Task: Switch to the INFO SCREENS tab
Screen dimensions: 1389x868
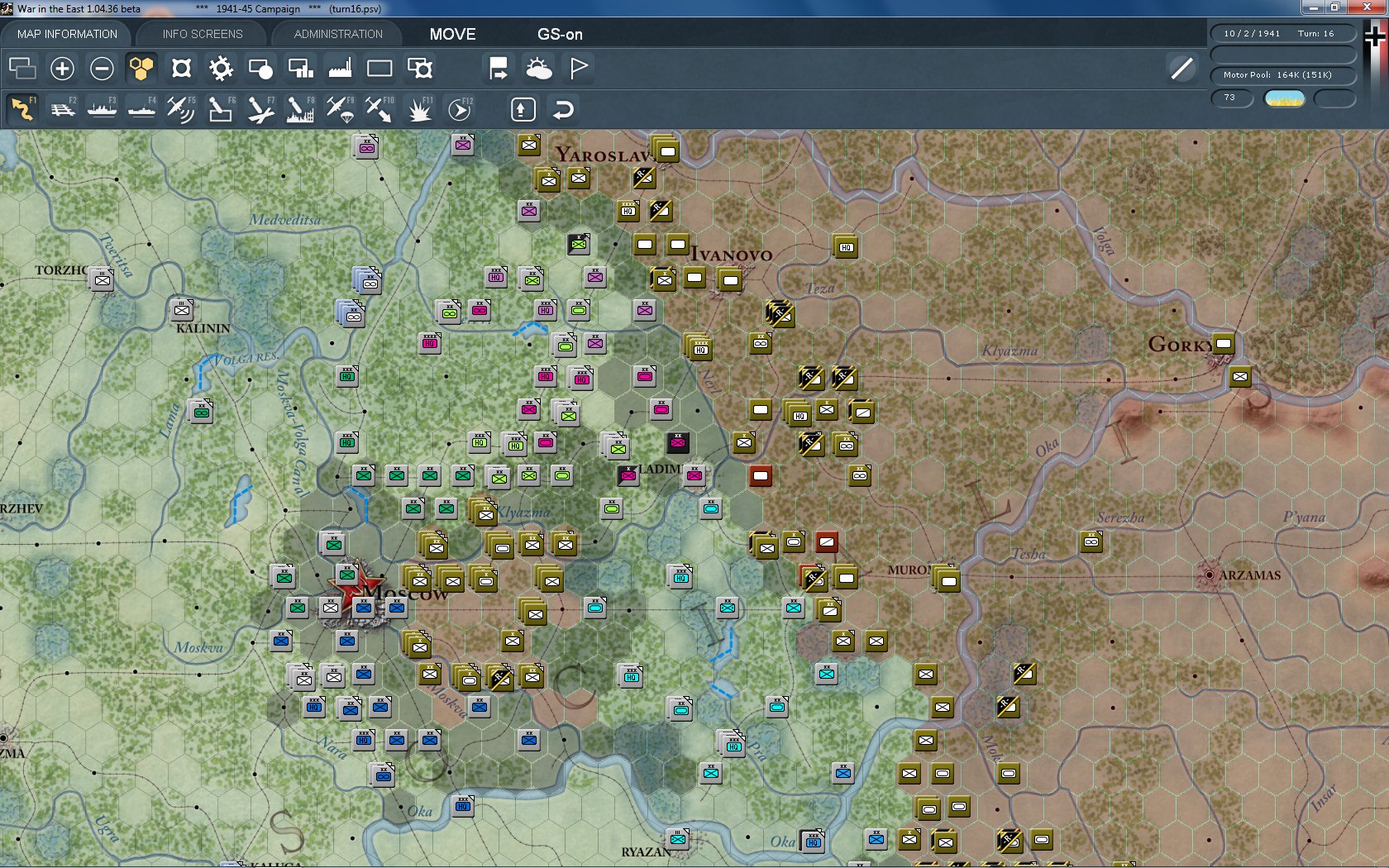Action: tap(203, 34)
